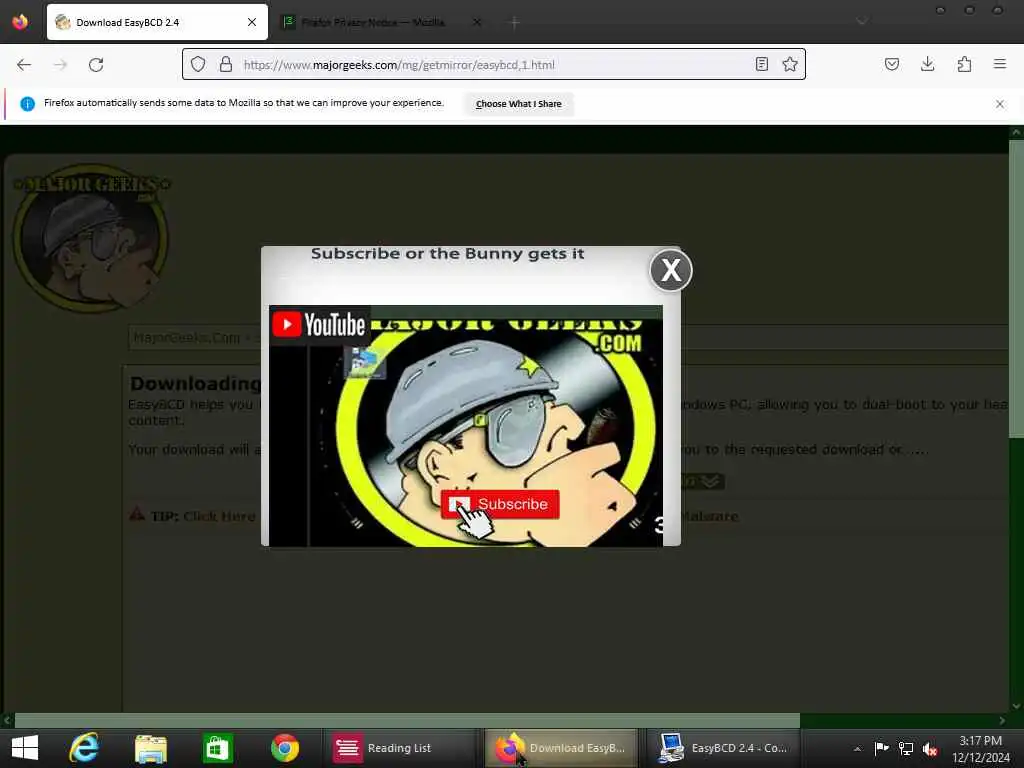Click the Major Geeks logo on the page
The height and width of the screenshot is (768, 1024).
91,238
